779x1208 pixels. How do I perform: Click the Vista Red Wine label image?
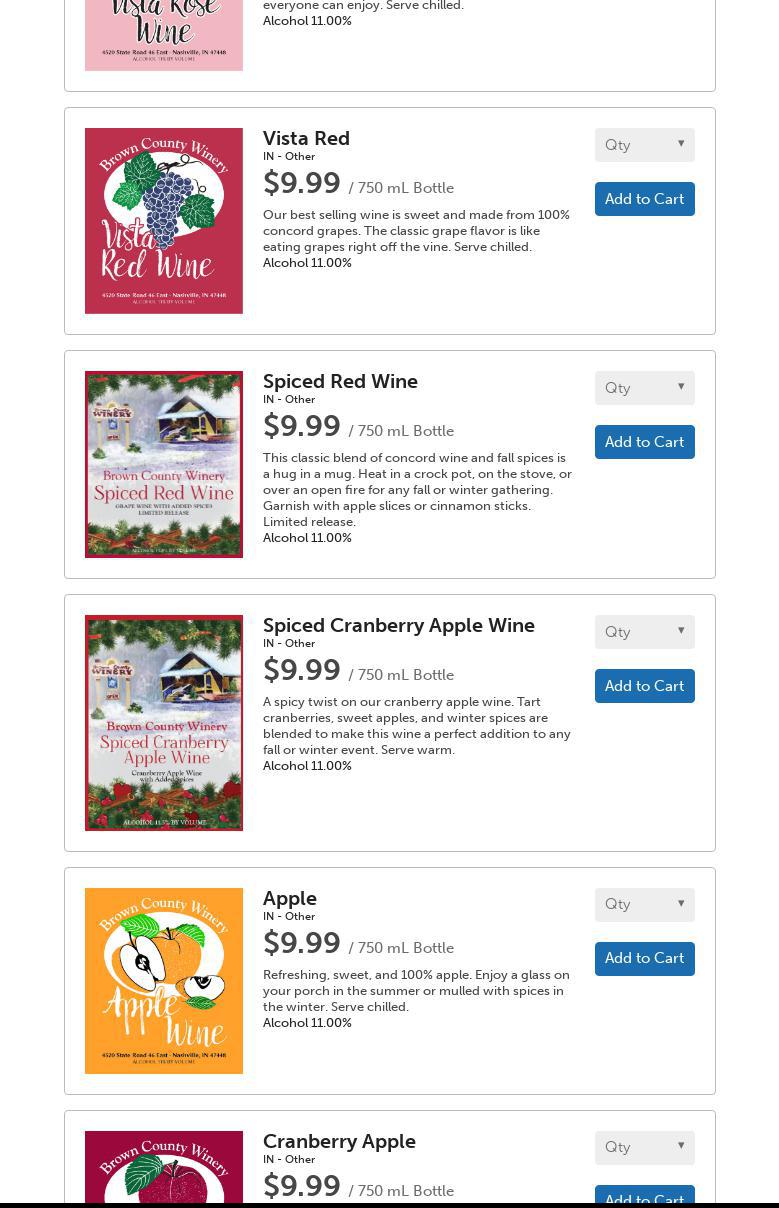tap(164, 221)
